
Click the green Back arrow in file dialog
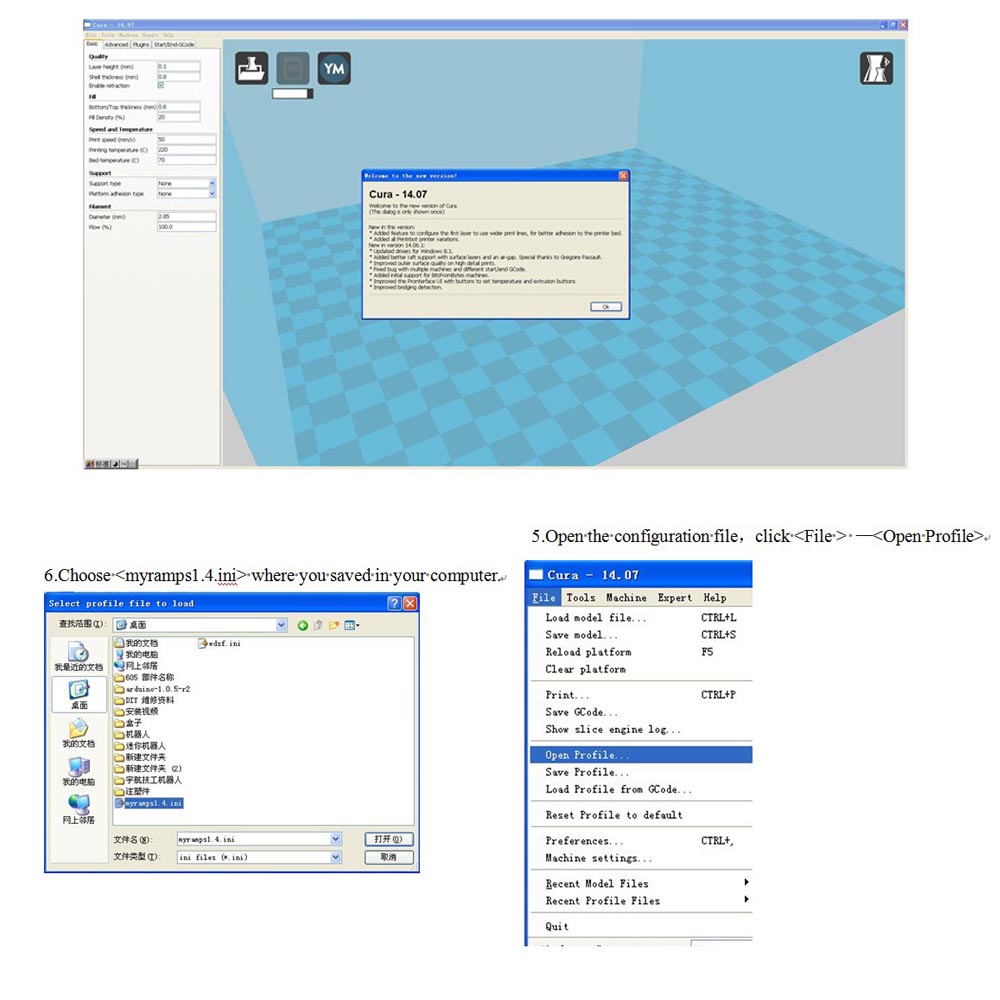(x=303, y=625)
